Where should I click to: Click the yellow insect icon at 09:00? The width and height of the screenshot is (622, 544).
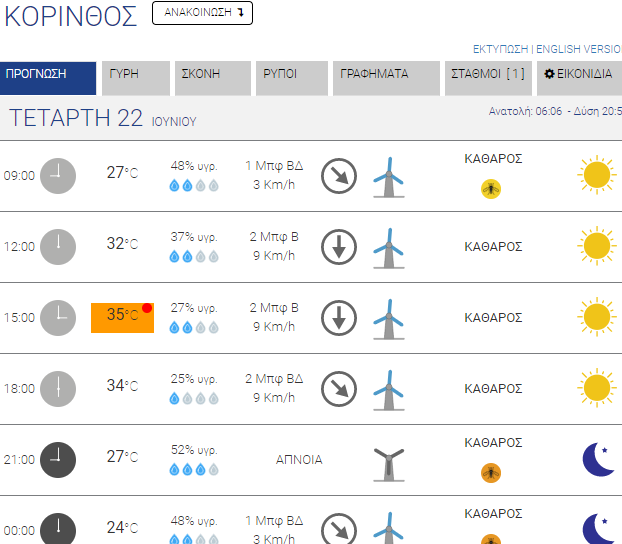point(491,189)
